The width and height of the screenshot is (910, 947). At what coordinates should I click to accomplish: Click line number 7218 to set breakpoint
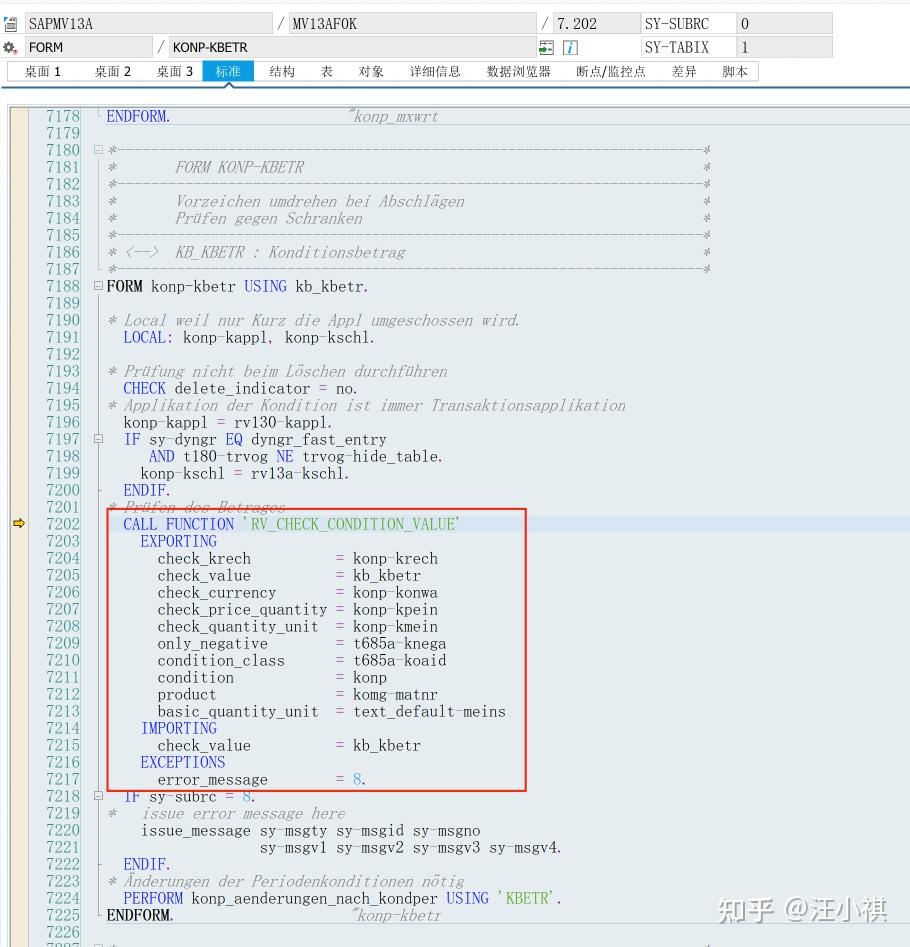click(x=62, y=796)
